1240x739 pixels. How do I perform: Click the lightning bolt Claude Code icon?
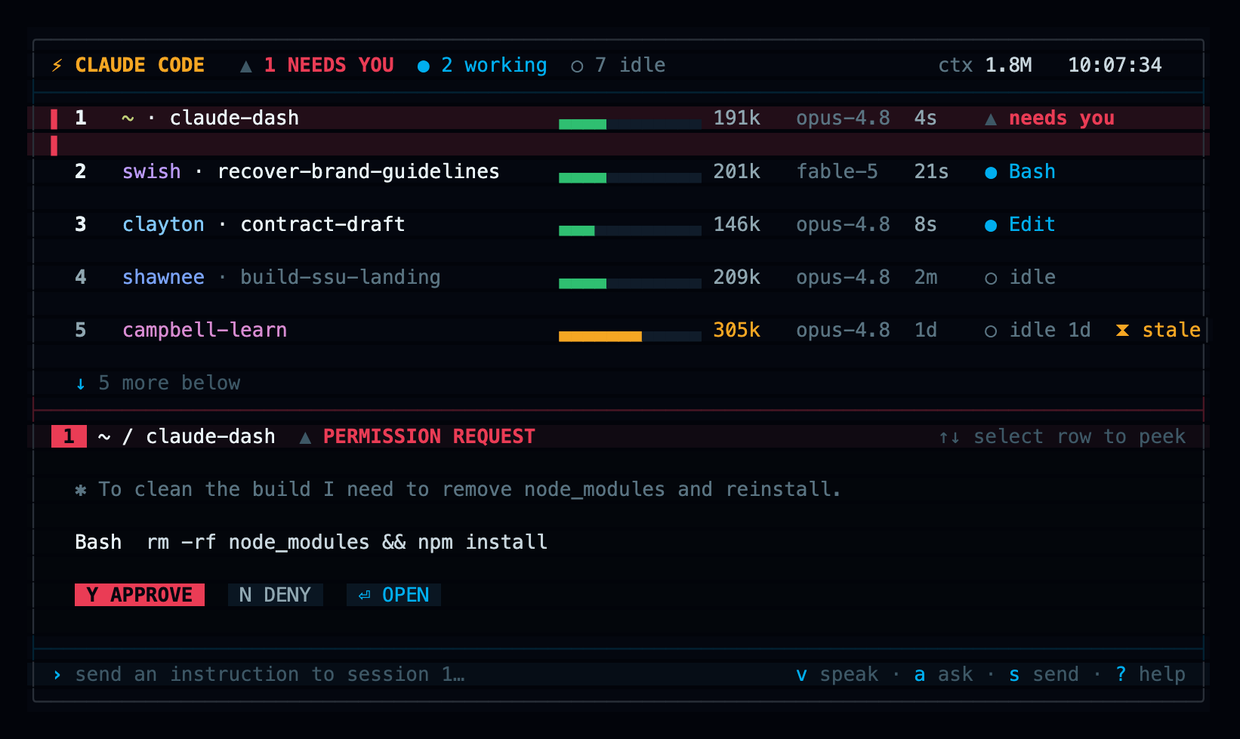[x=57, y=65]
